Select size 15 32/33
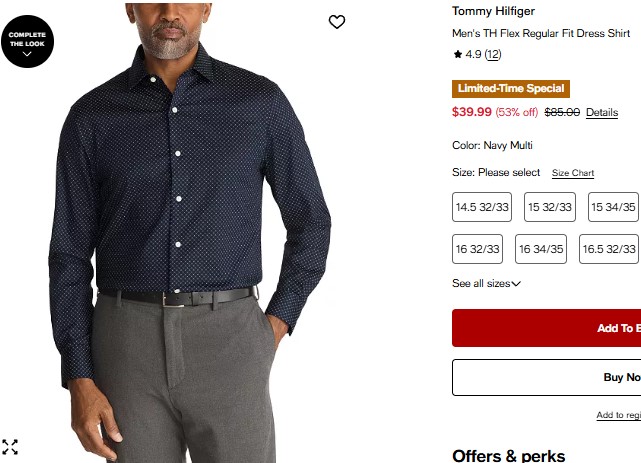This screenshot has height=463, width=641. tap(550, 207)
